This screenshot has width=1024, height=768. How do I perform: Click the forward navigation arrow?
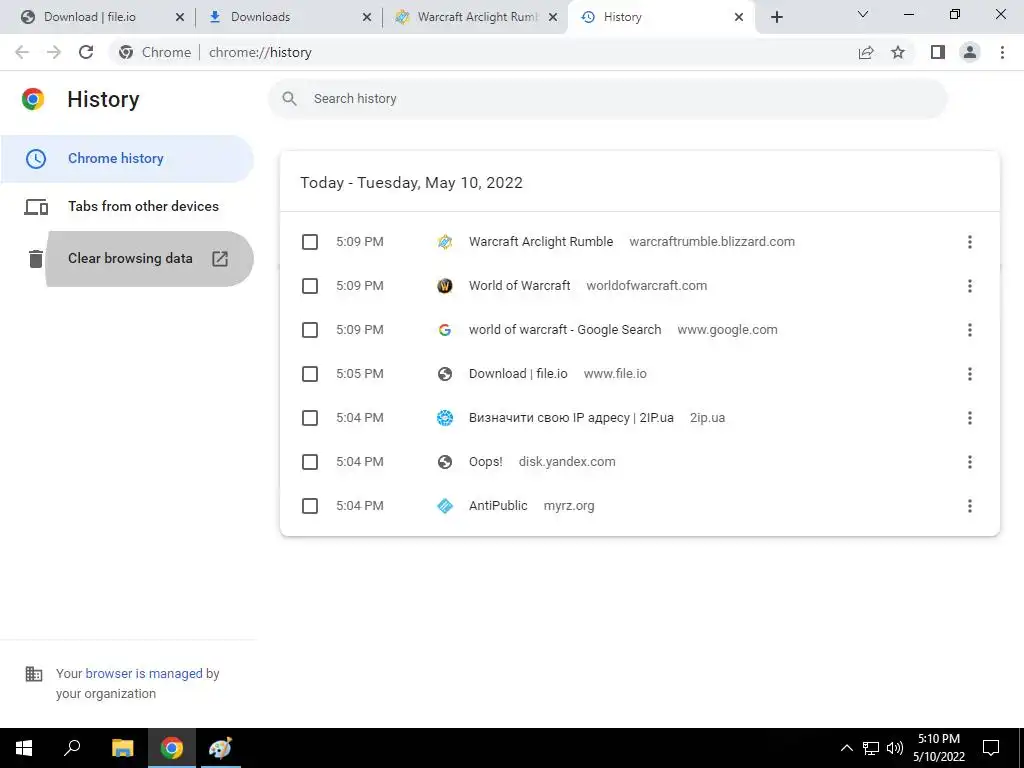pyautogui.click(x=54, y=52)
